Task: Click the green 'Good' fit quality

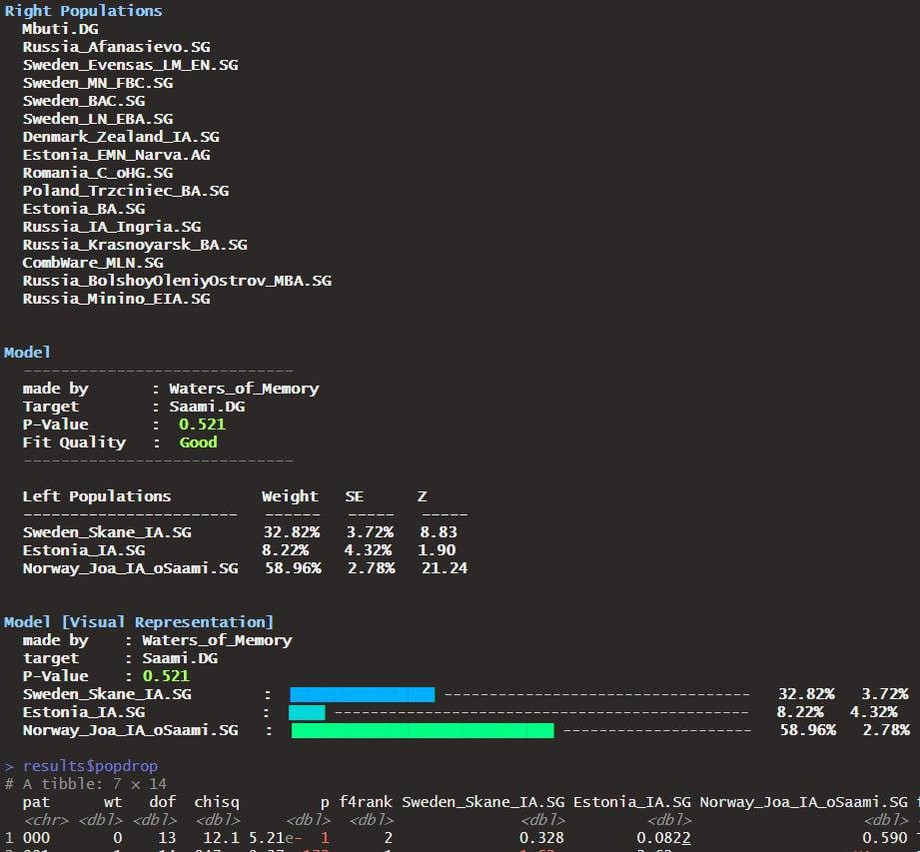Action: coord(198,442)
